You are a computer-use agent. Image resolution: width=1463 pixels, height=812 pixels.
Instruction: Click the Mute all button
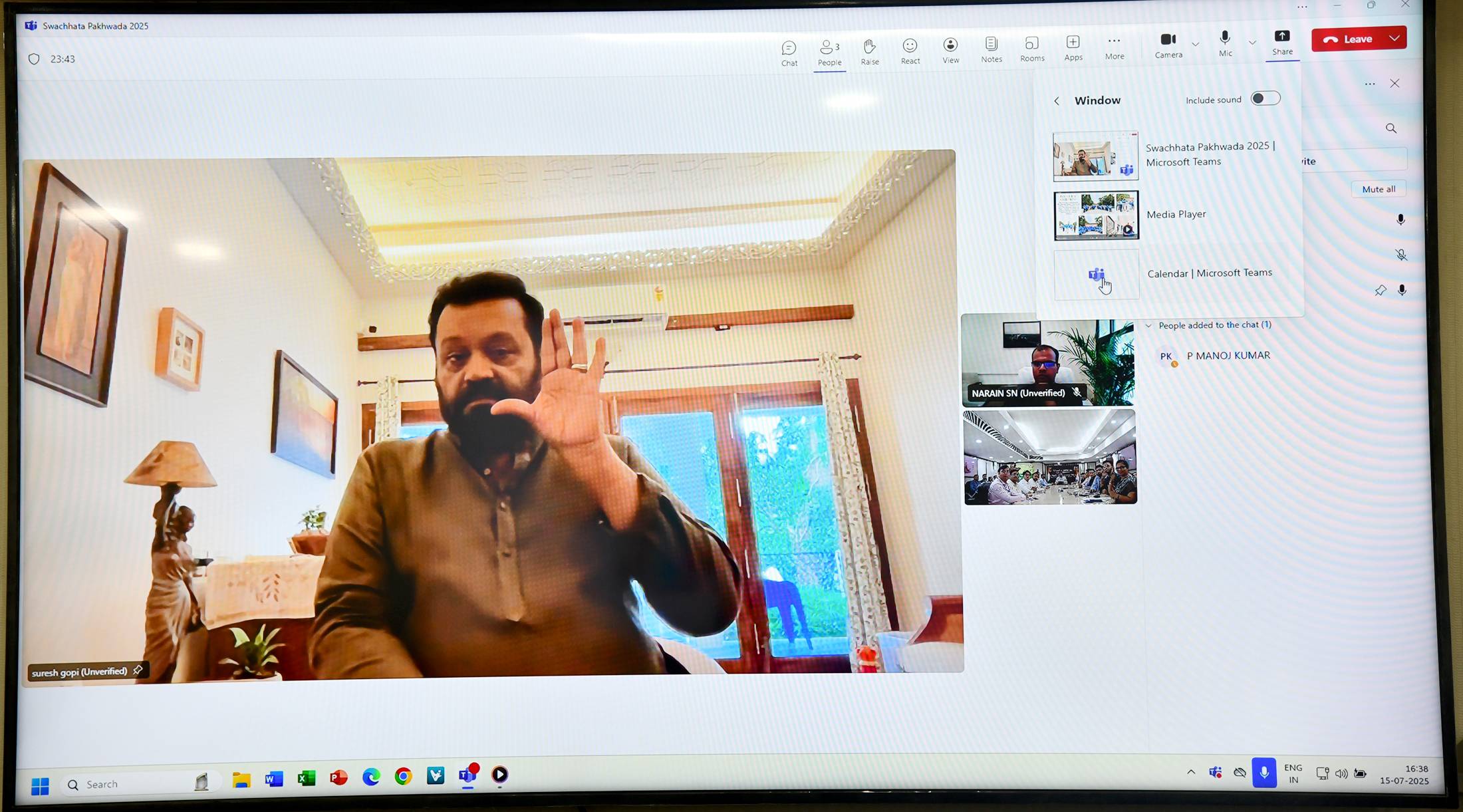pyautogui.click(x=1378, y=190)
